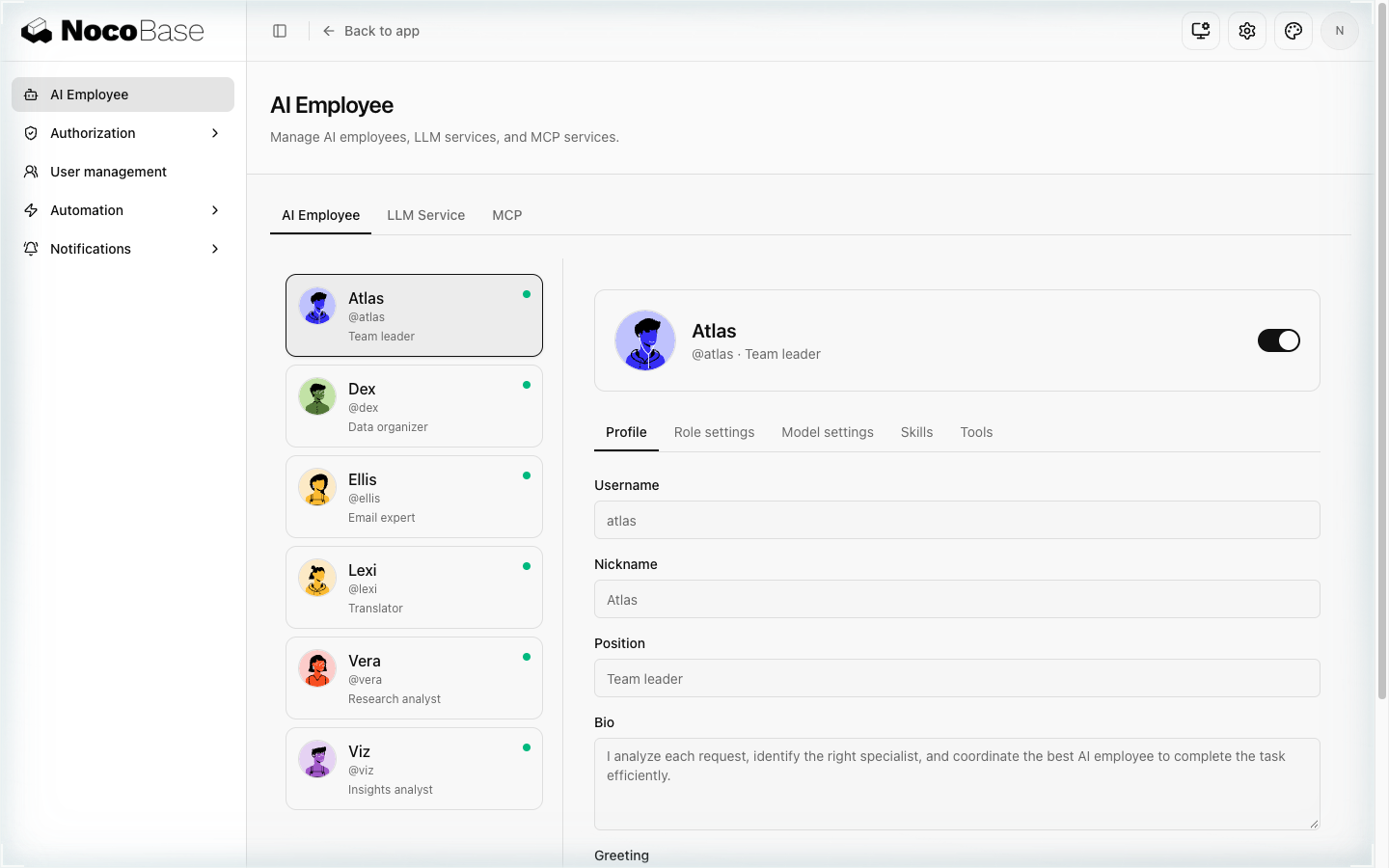
Task: Click the Back to app arrow icon
Action: click(x=329, y=31)
